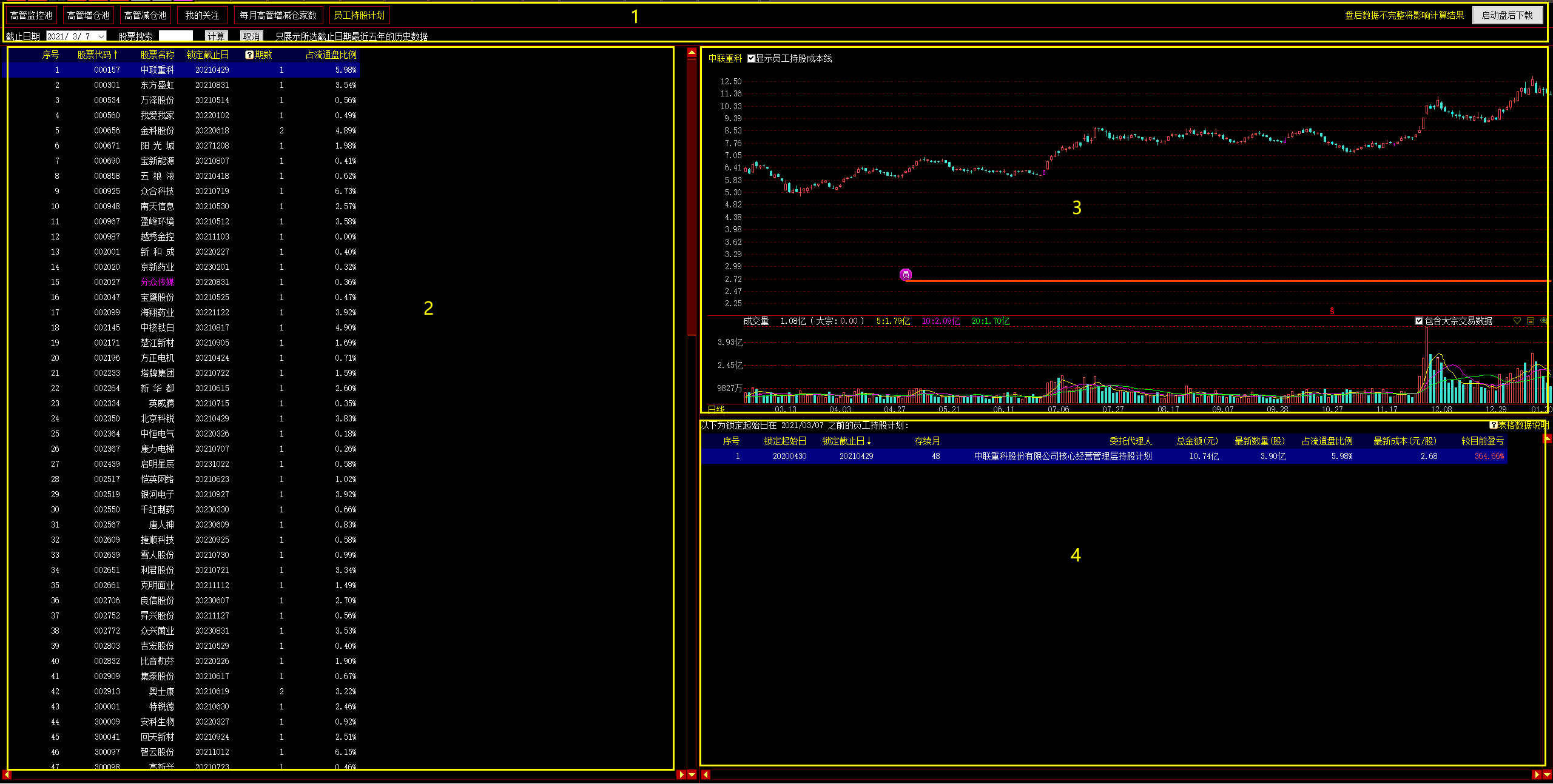The height and width of the screenshot is (784, 1553).
Task: Click the 启动盘后下载 button
Action: pos(1507,15)
